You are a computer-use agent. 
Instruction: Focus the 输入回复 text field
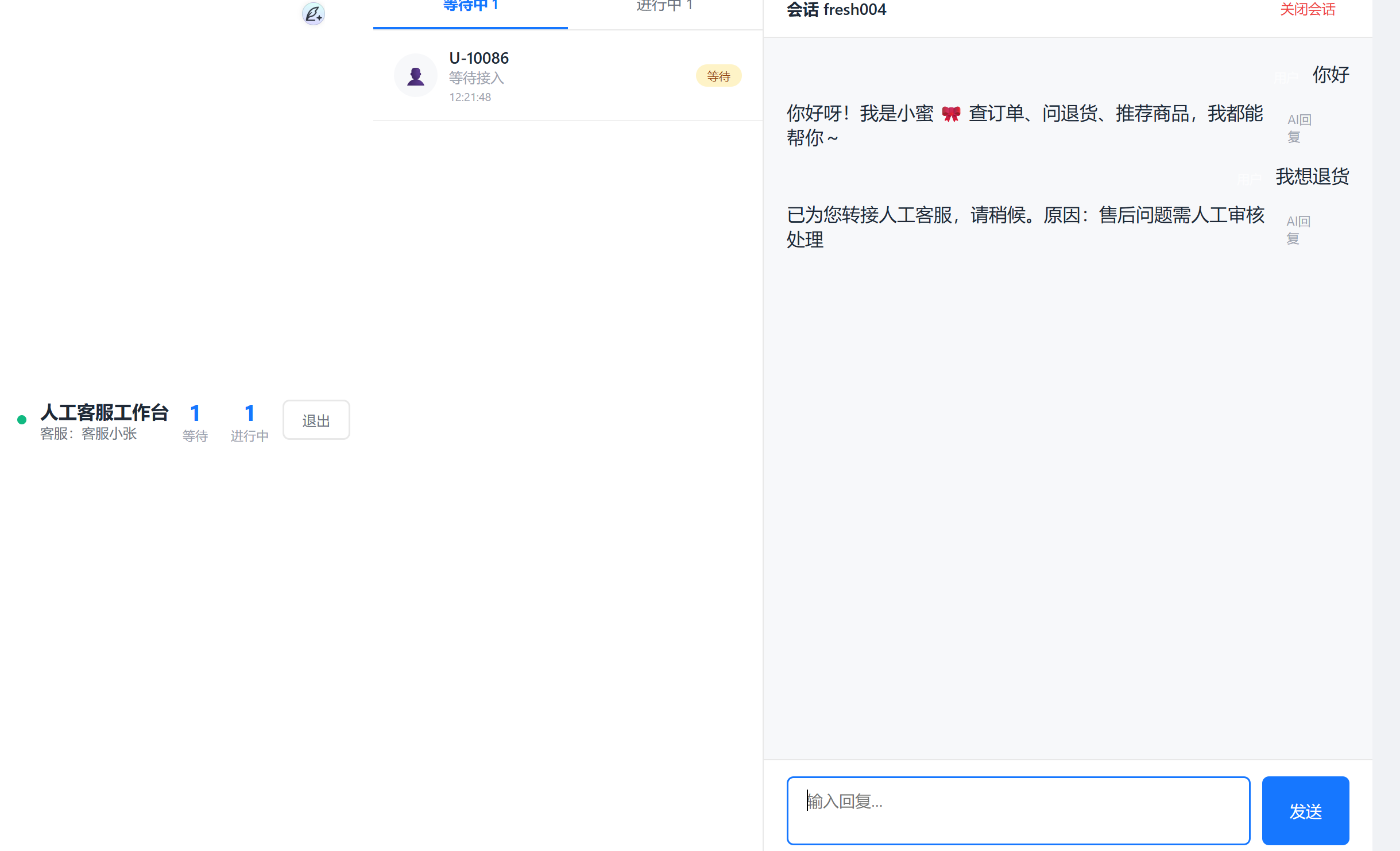pos(1018,811)
